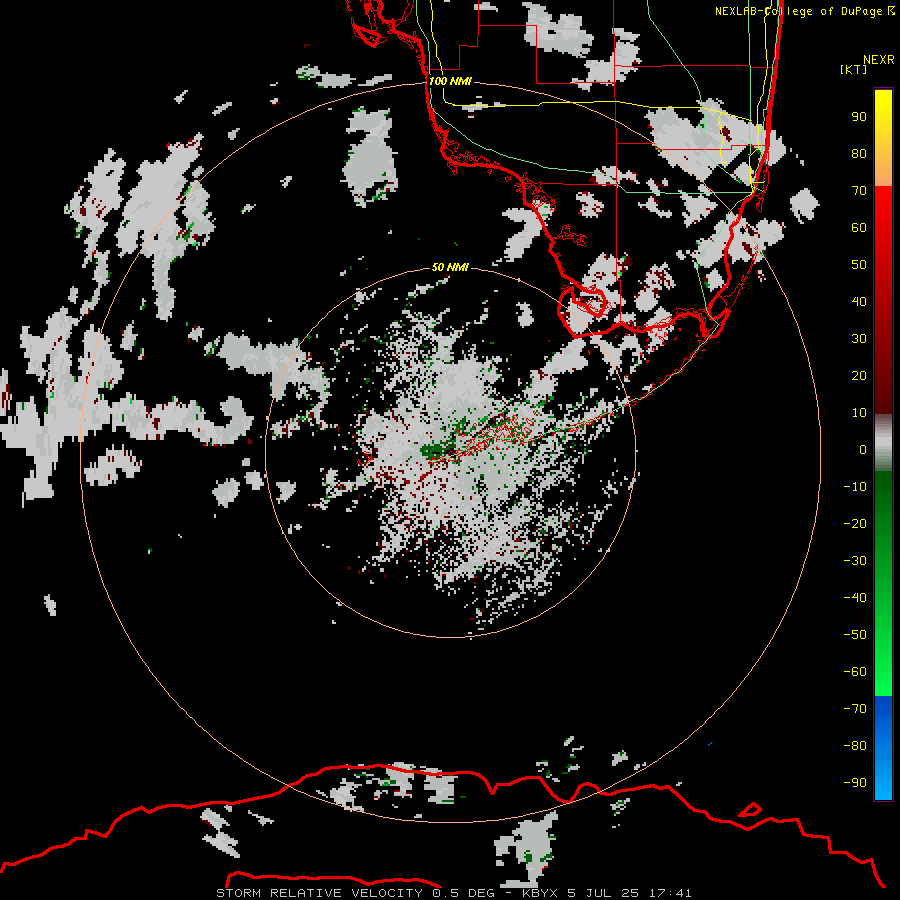Click the "KBYX" radar site identifier
Image resolution: width=900 pixels, height=900 pixels.
click(x=540, y=893)
